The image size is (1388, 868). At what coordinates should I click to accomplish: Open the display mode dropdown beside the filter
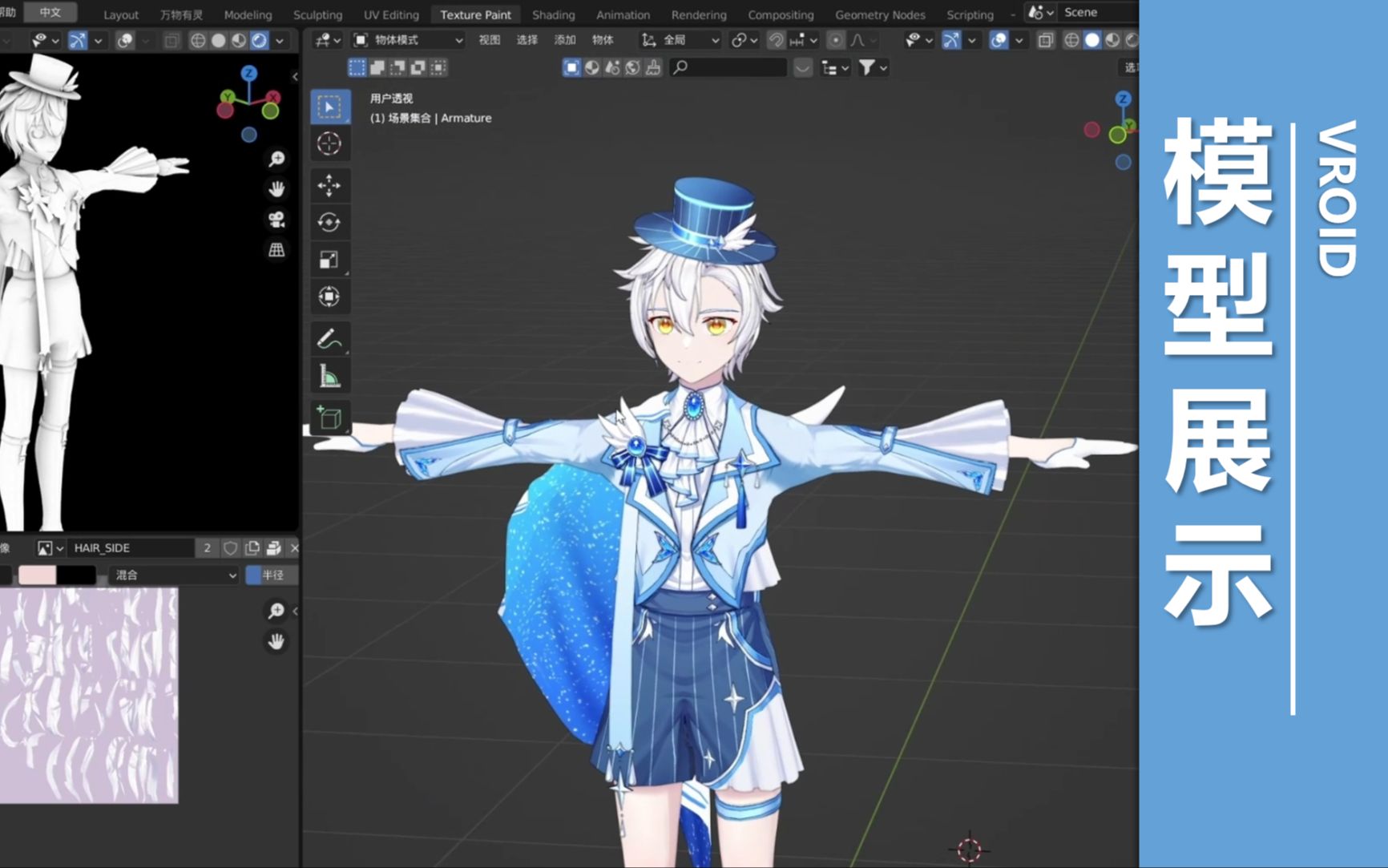[835, 68]
